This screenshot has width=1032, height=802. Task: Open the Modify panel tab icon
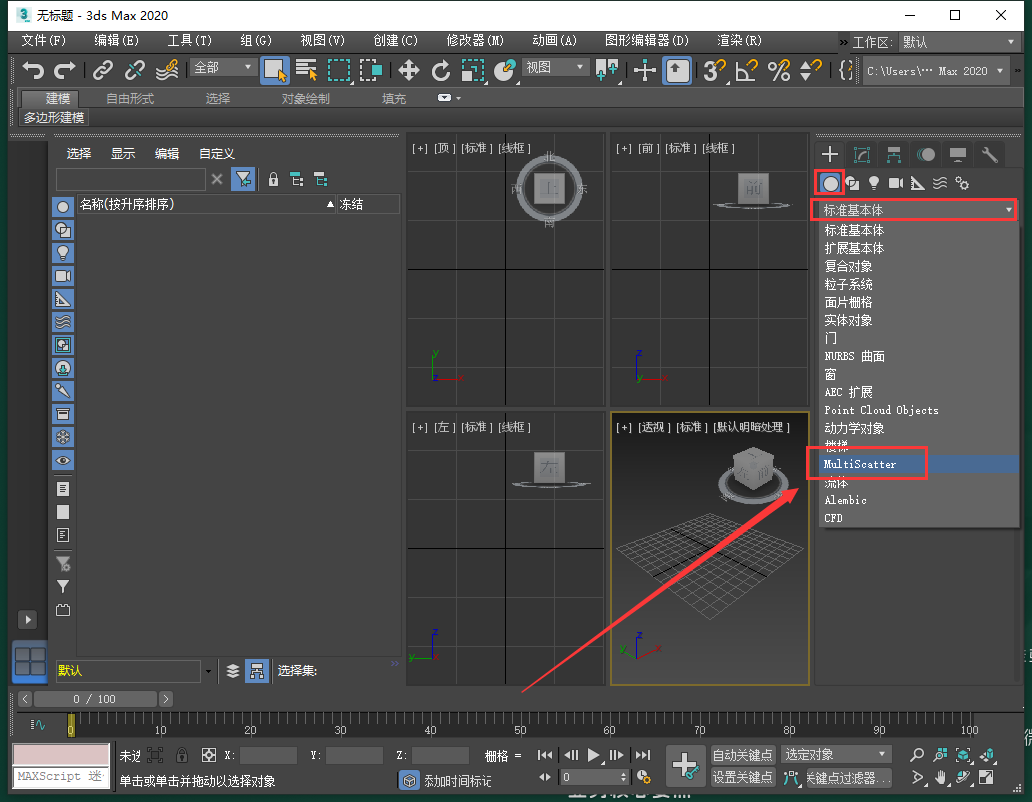(x=861, y=154)
